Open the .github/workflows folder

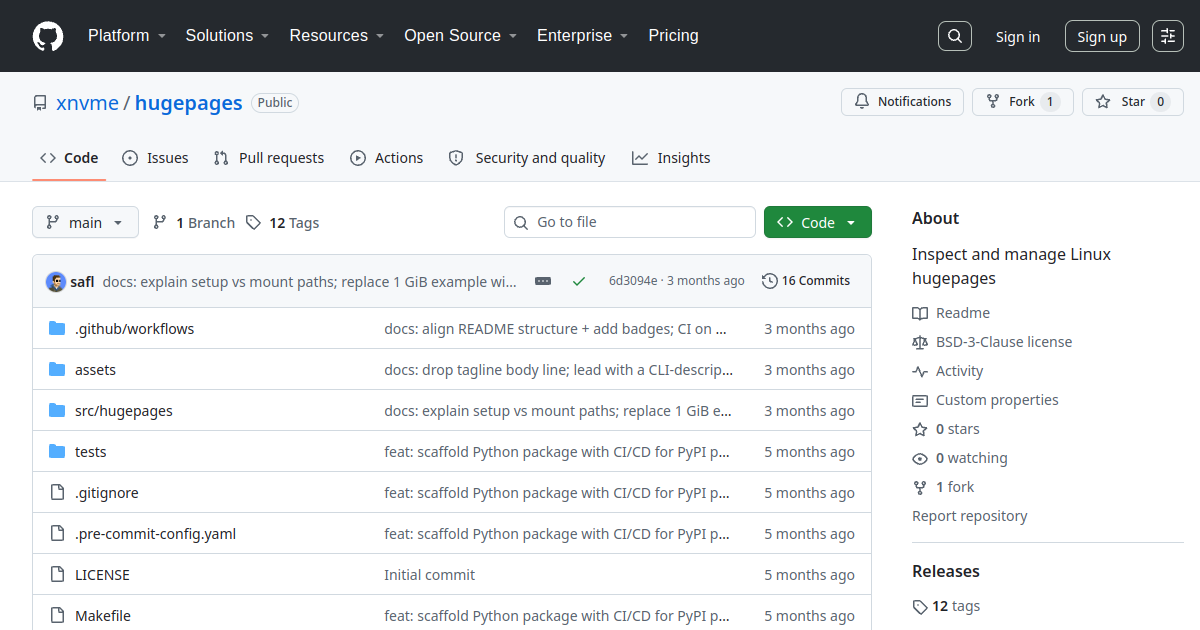pos(135,329)
